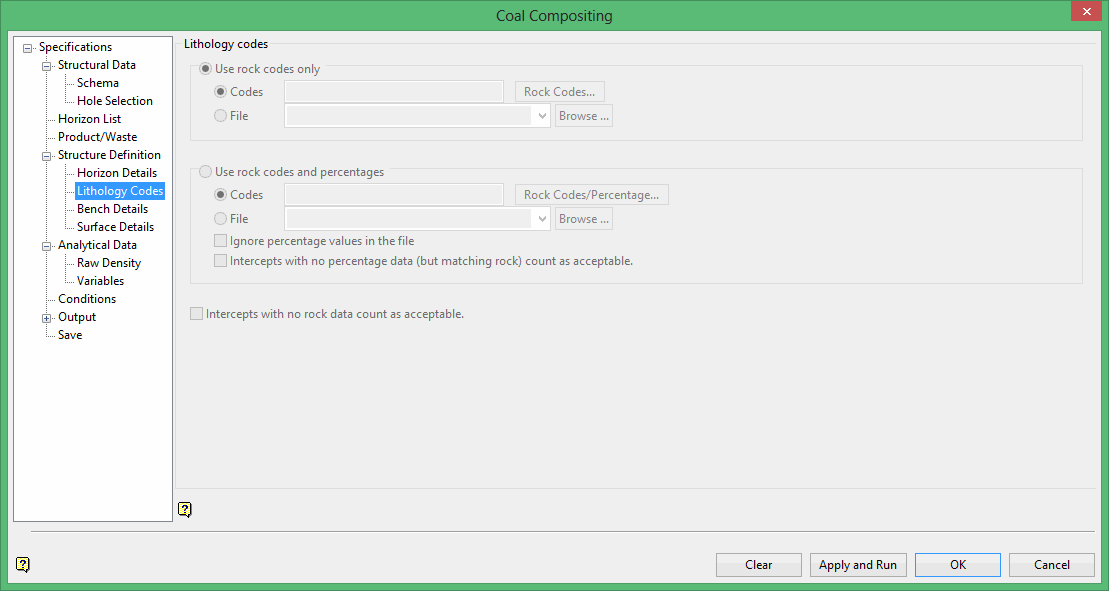Viewport: 1109px width, 591px height.
Task: Check 'Intercepts with no rock data' option
Action: [x=197, y=314]
